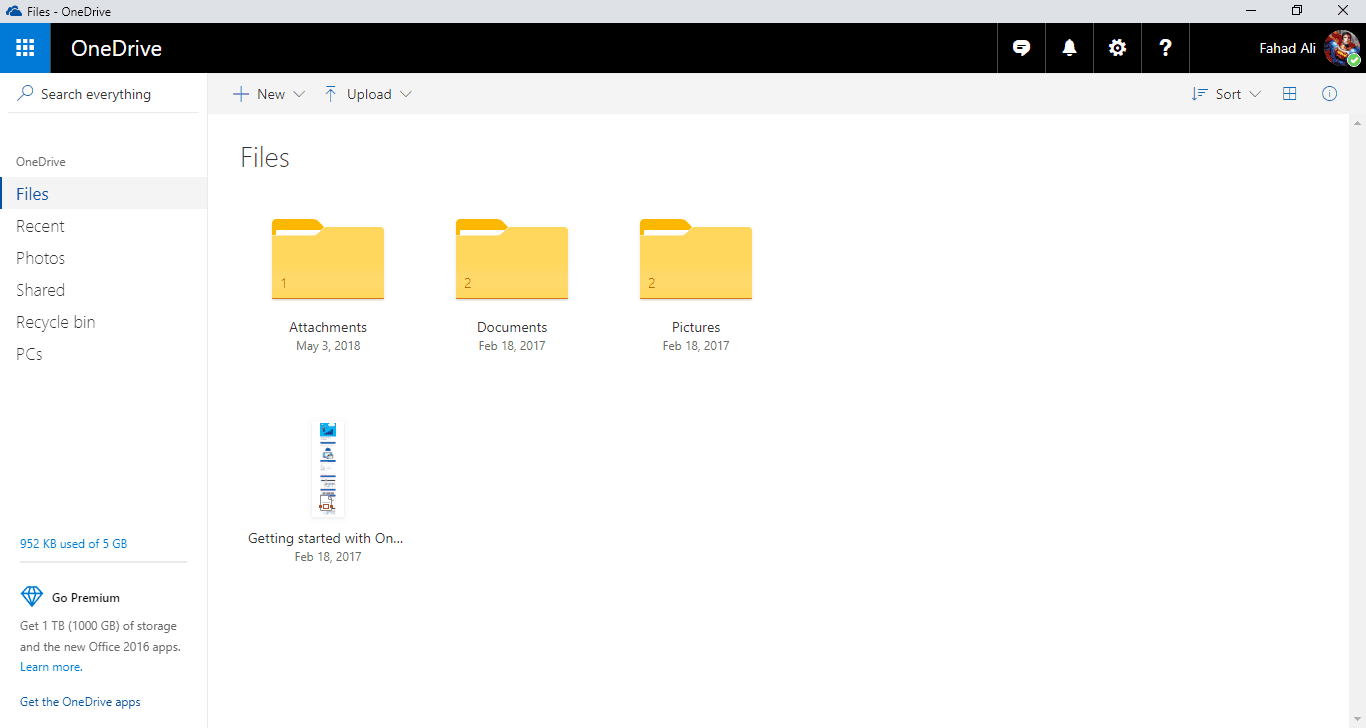Minimize the OneDrive window

pos(1251,11)
